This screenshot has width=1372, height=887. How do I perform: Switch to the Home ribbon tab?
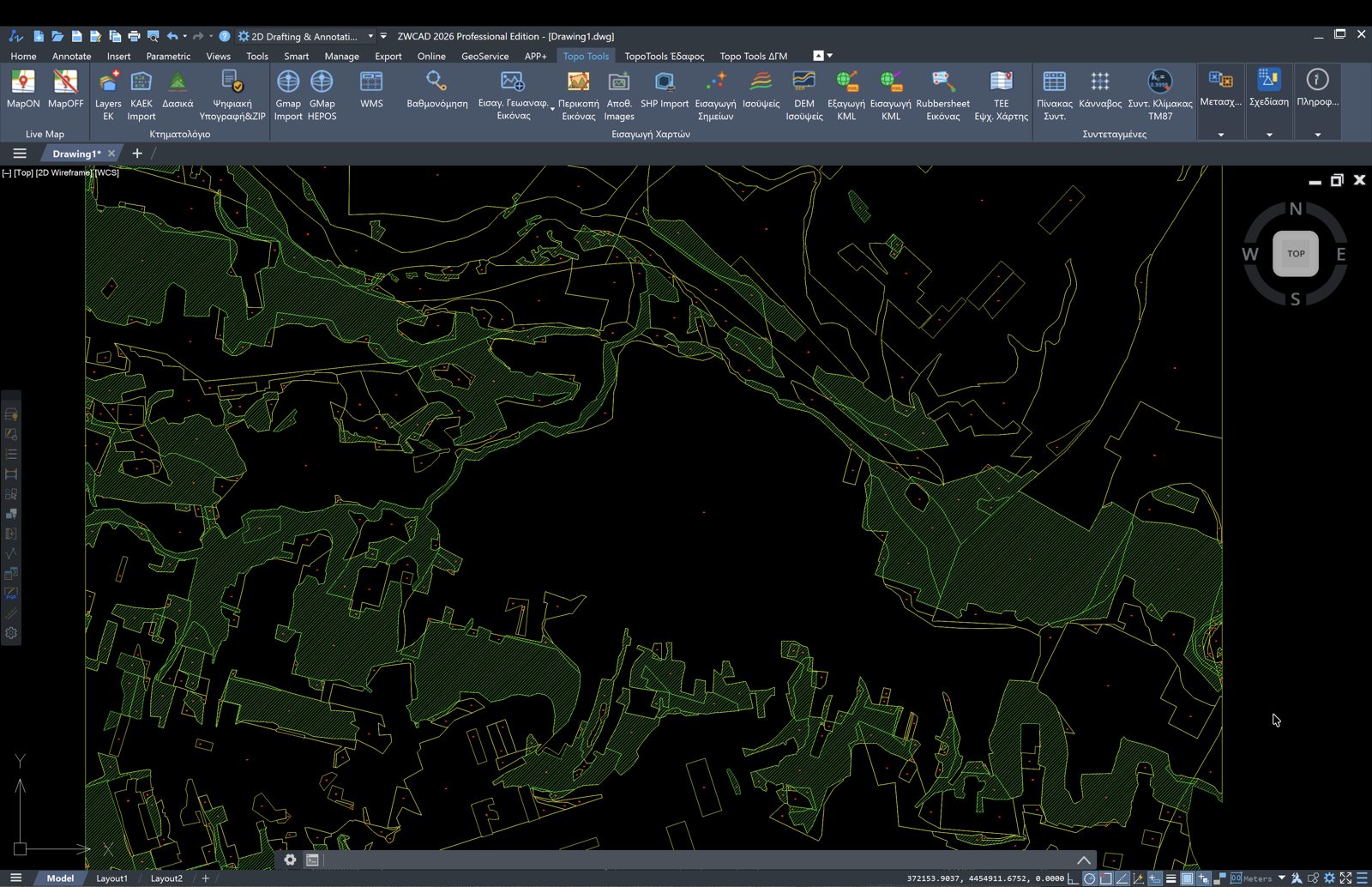[23, 56]
